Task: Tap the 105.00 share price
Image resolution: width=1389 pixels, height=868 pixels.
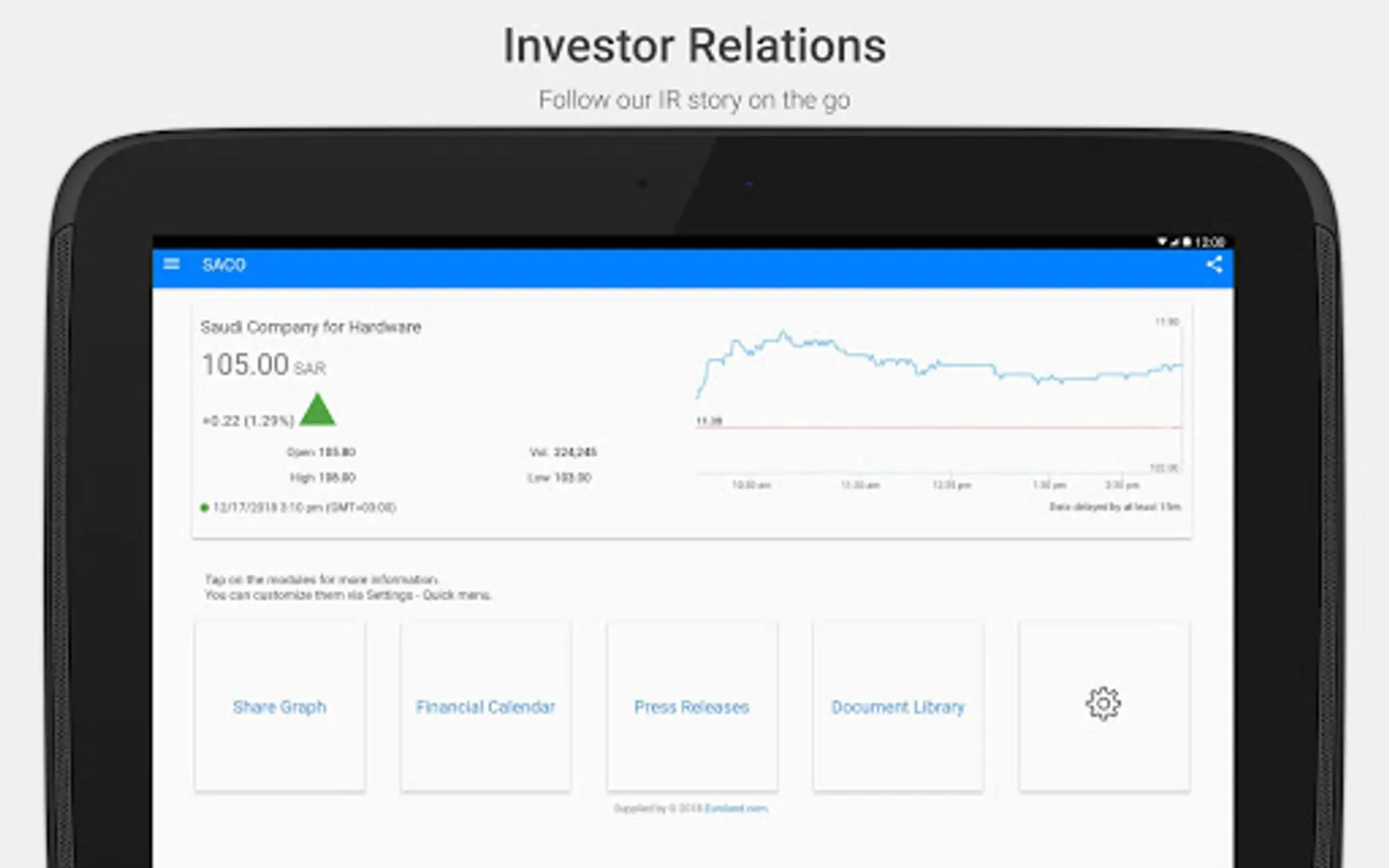Action: click(245, 365)
